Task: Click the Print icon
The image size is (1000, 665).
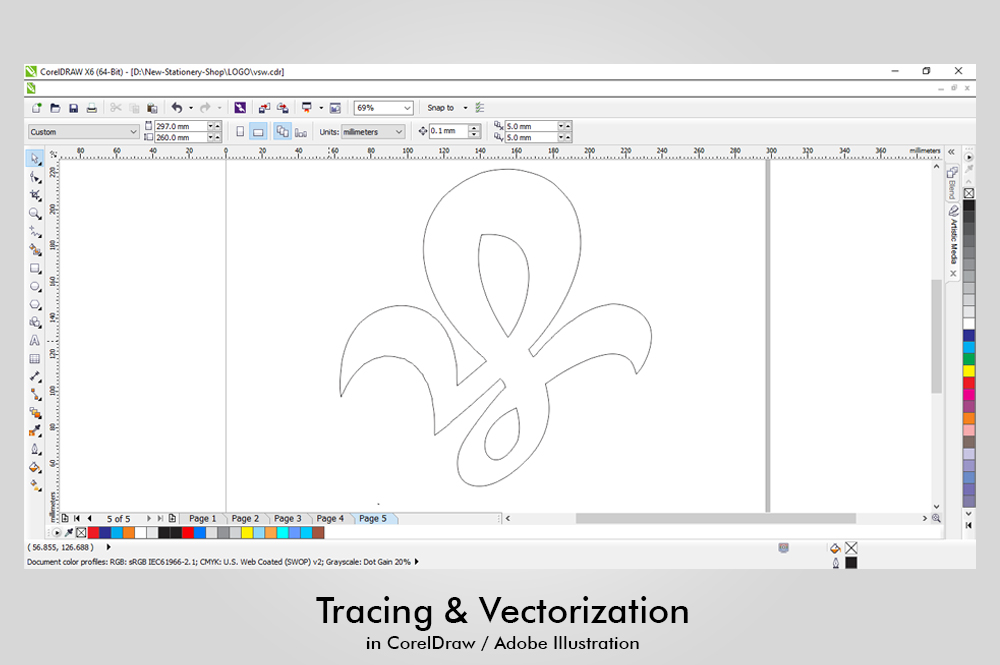Action: pyautogui.click(x=91, y=108)
